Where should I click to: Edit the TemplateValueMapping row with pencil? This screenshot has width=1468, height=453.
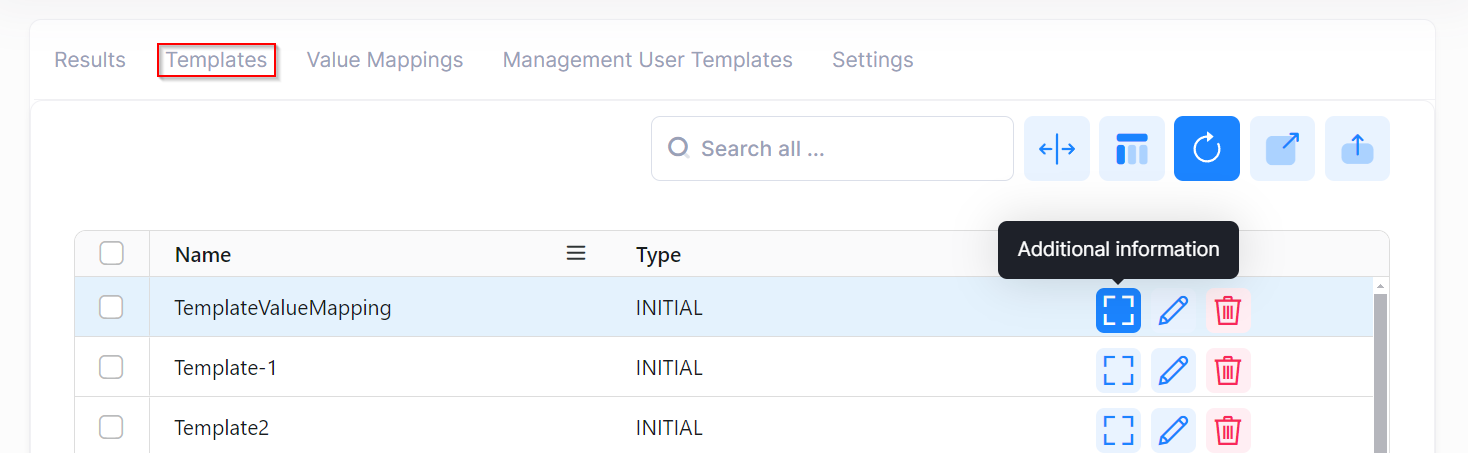click(1173, 310)
